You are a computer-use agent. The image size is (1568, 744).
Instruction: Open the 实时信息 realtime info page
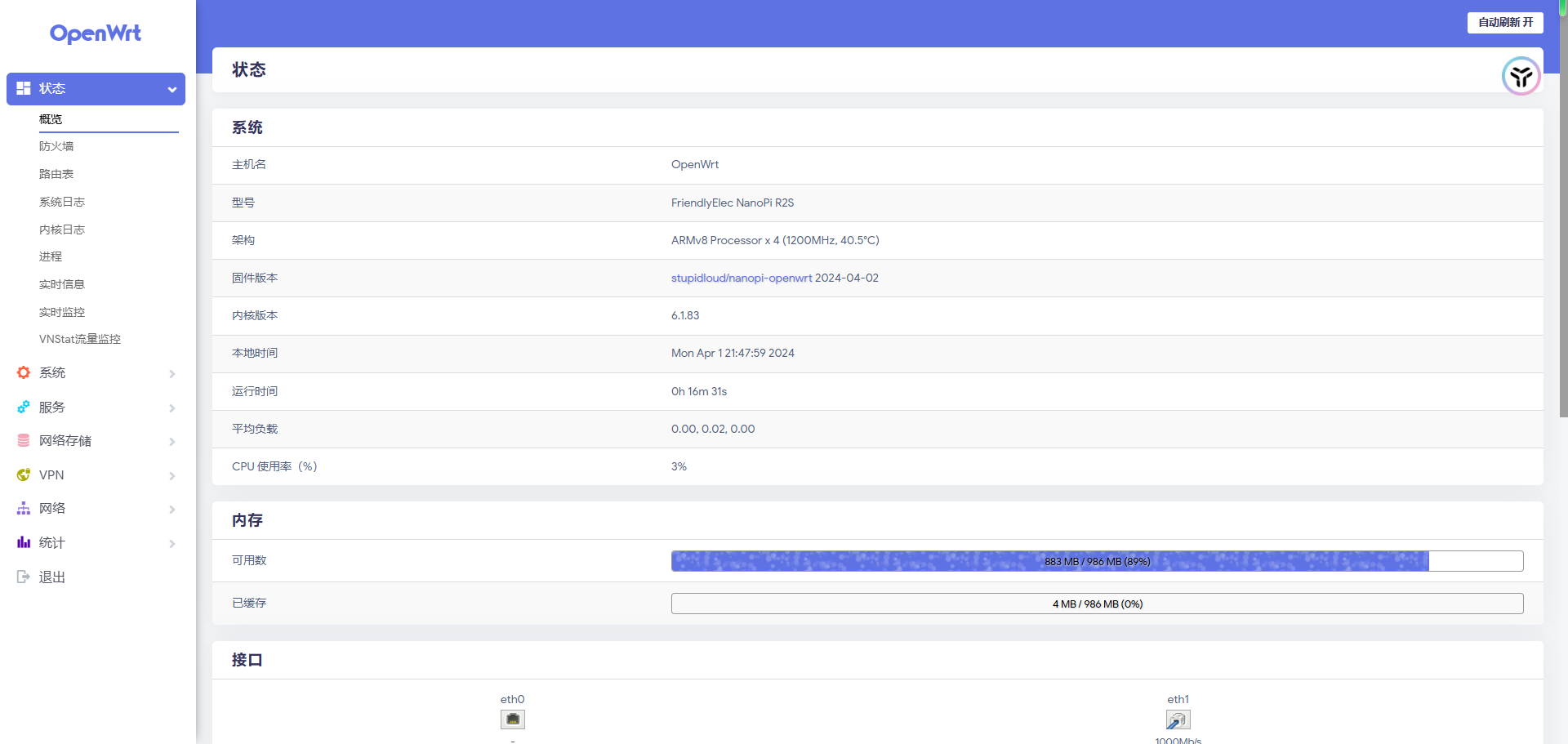pyautogui.click(x=62, y=284)
